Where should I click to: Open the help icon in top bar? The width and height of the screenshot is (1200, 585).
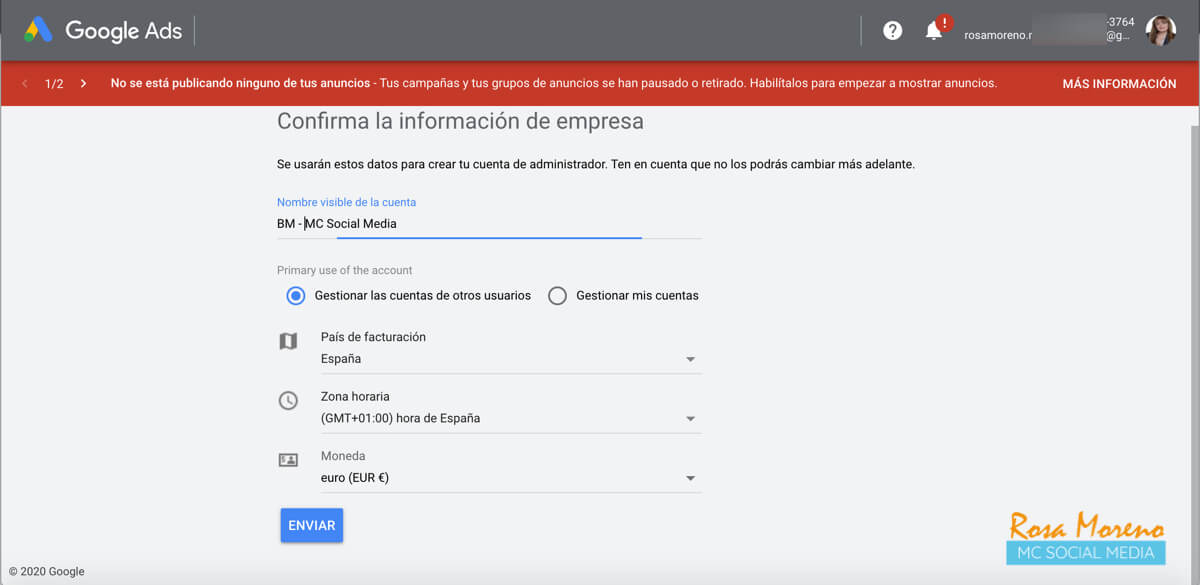[x=892, y=30]
